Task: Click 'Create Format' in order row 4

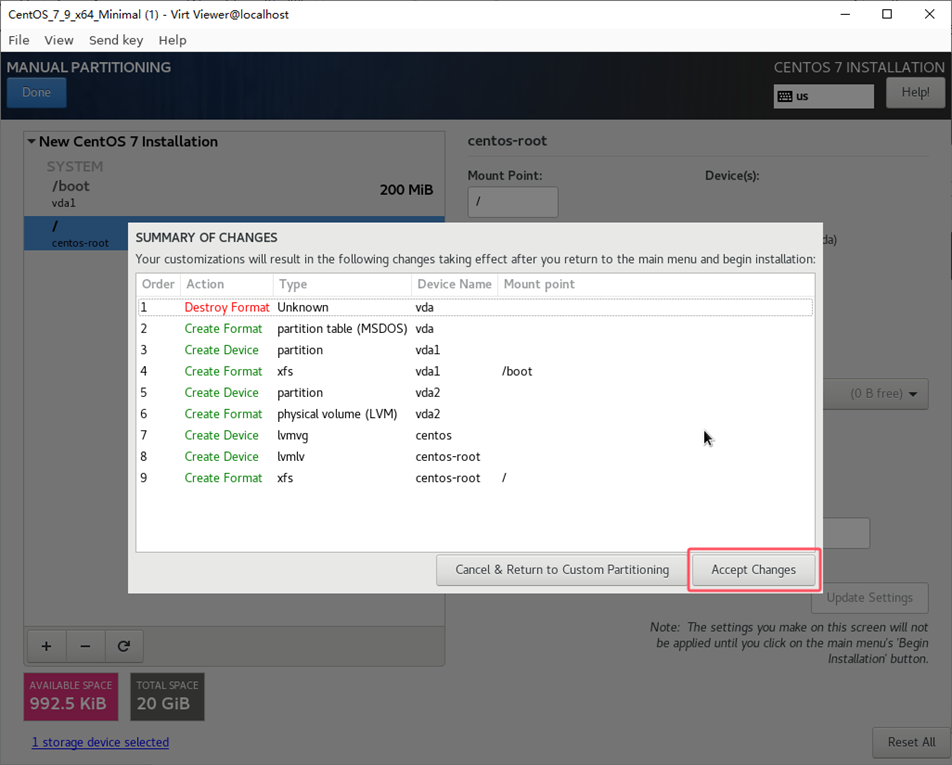Action: click(223, 371)
